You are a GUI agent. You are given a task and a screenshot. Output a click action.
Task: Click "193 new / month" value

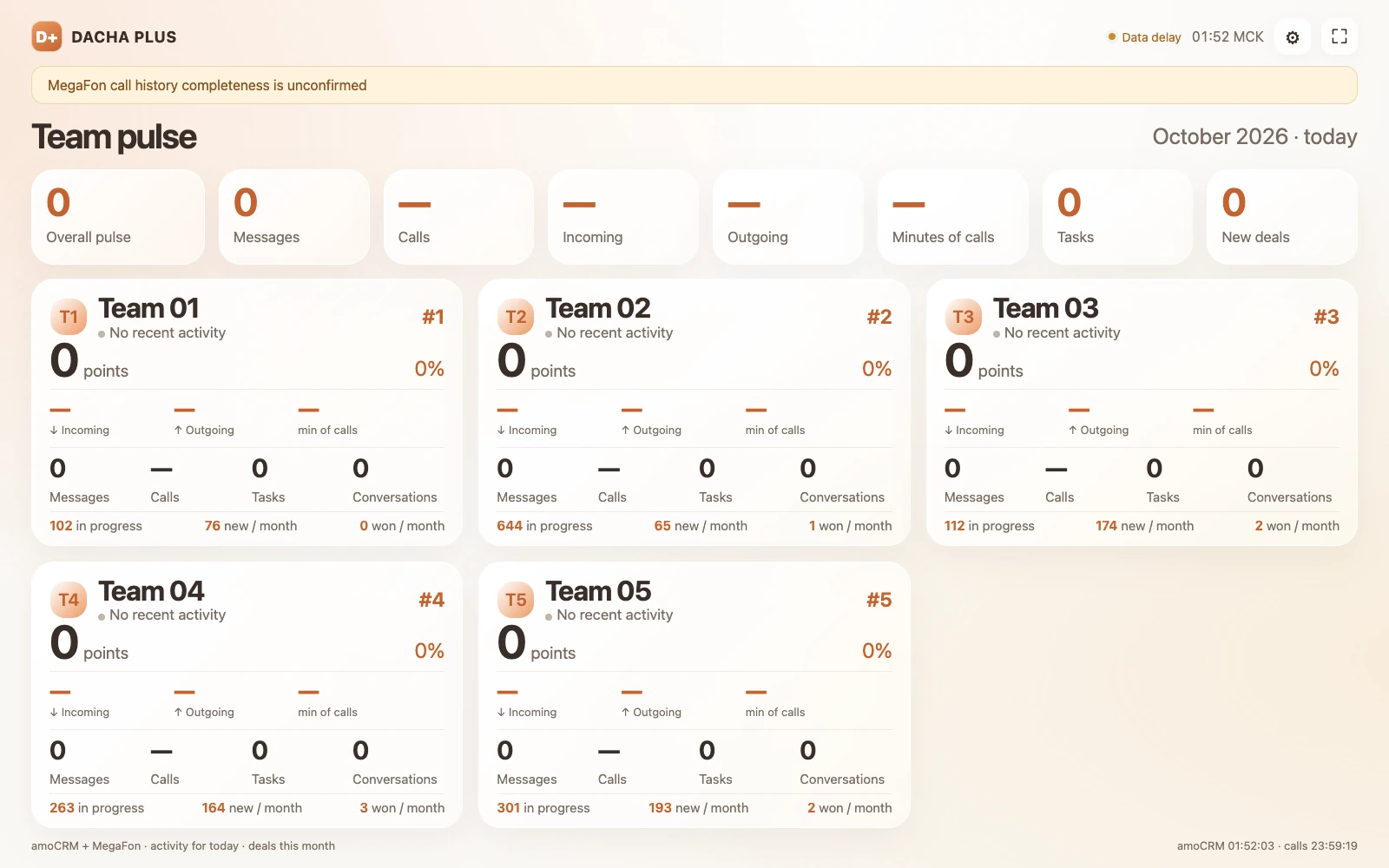tap(699, 808)
